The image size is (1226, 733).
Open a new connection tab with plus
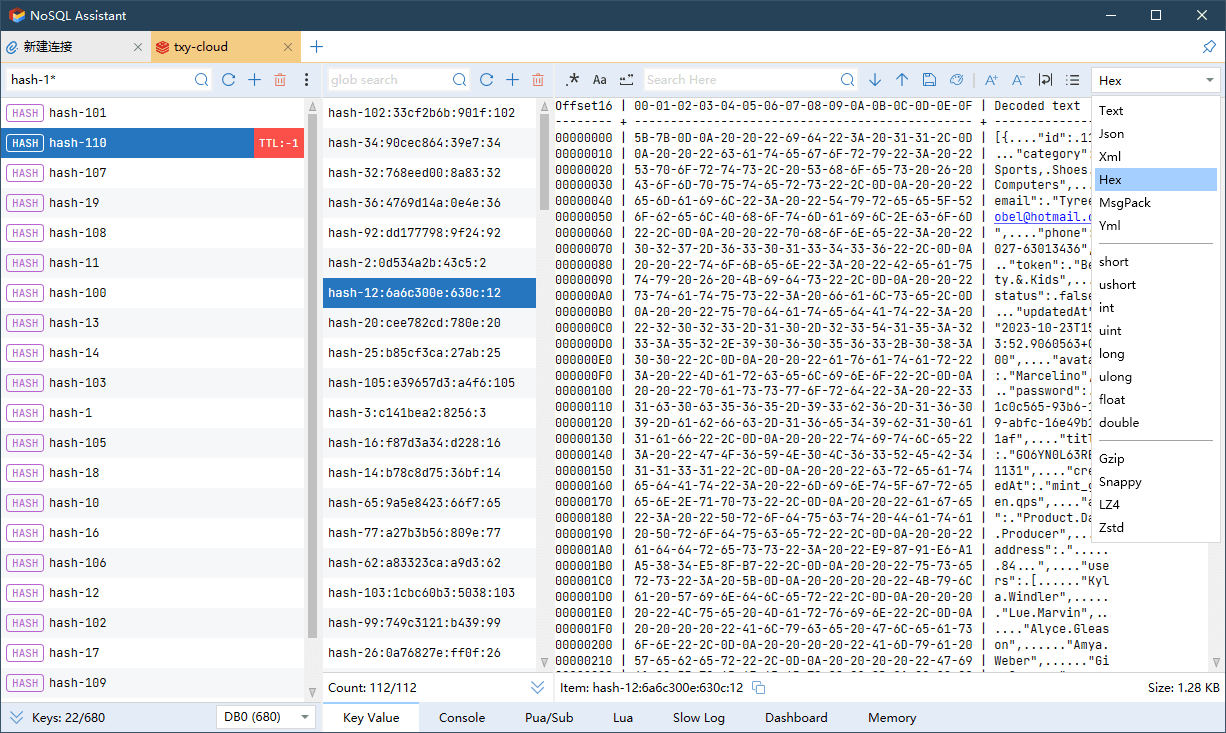point(317,47)
